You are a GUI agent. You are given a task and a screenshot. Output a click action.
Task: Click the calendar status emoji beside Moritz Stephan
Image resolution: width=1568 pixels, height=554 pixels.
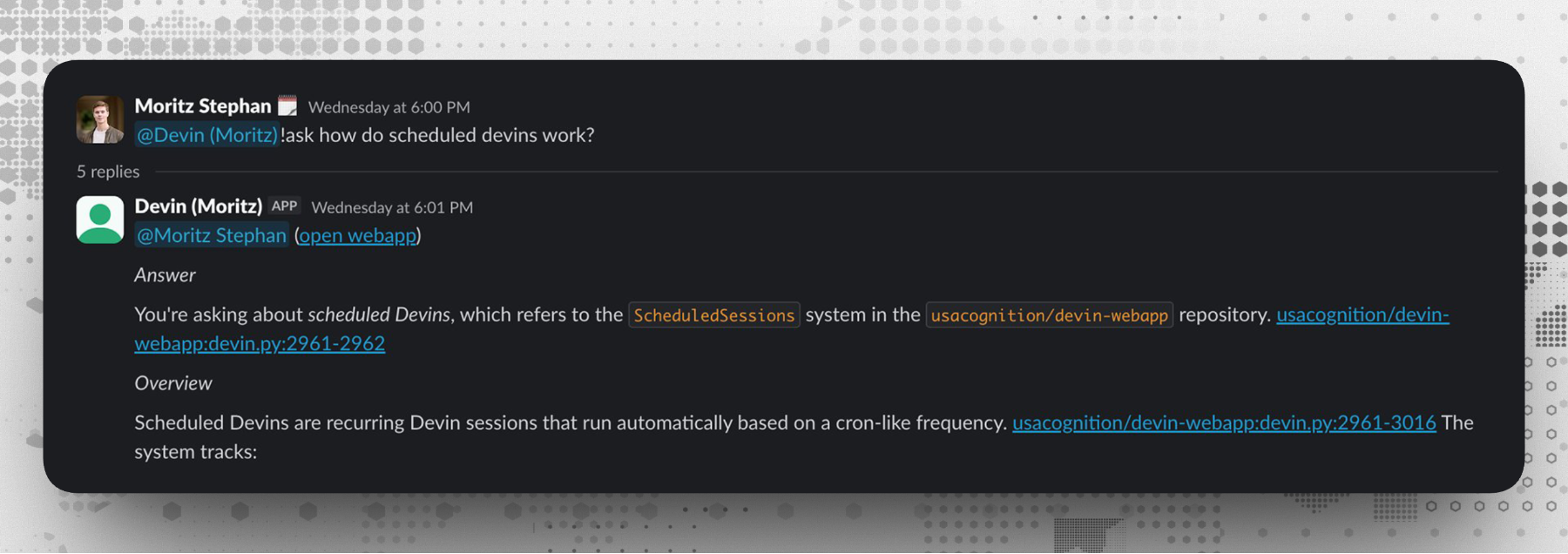[287, 106]
